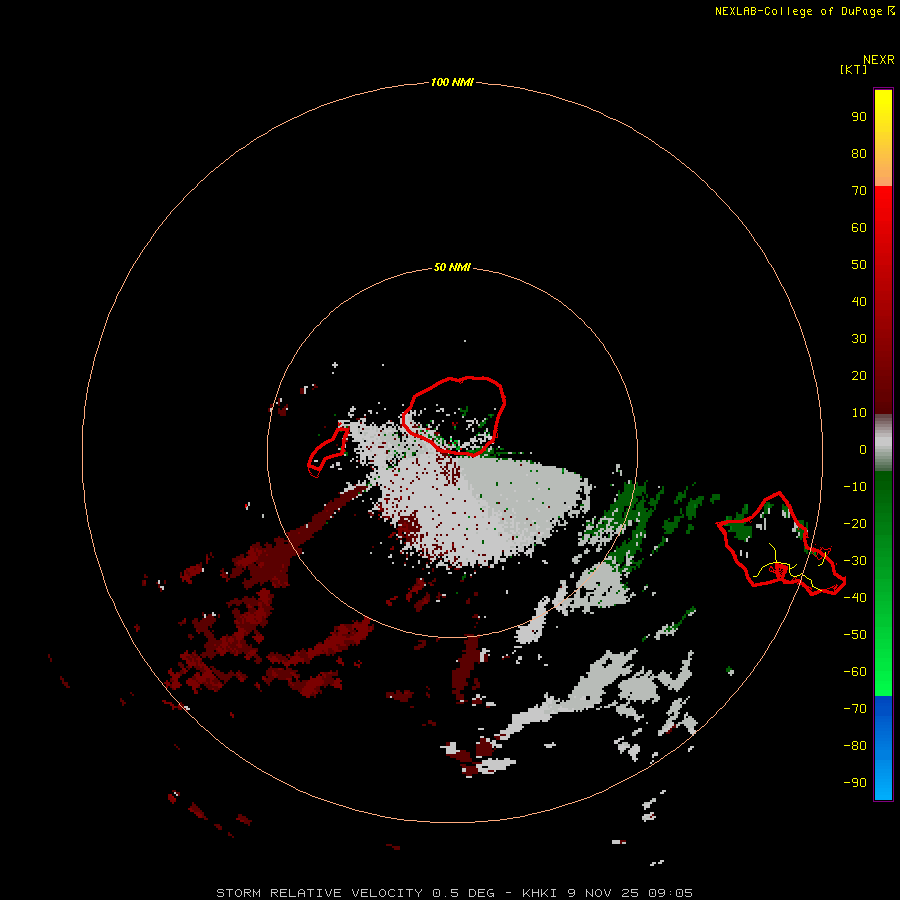Viewport: 900px width, 900px height.
Task: Click the '50 NMI' range ring label
Action: pos(452,267)
